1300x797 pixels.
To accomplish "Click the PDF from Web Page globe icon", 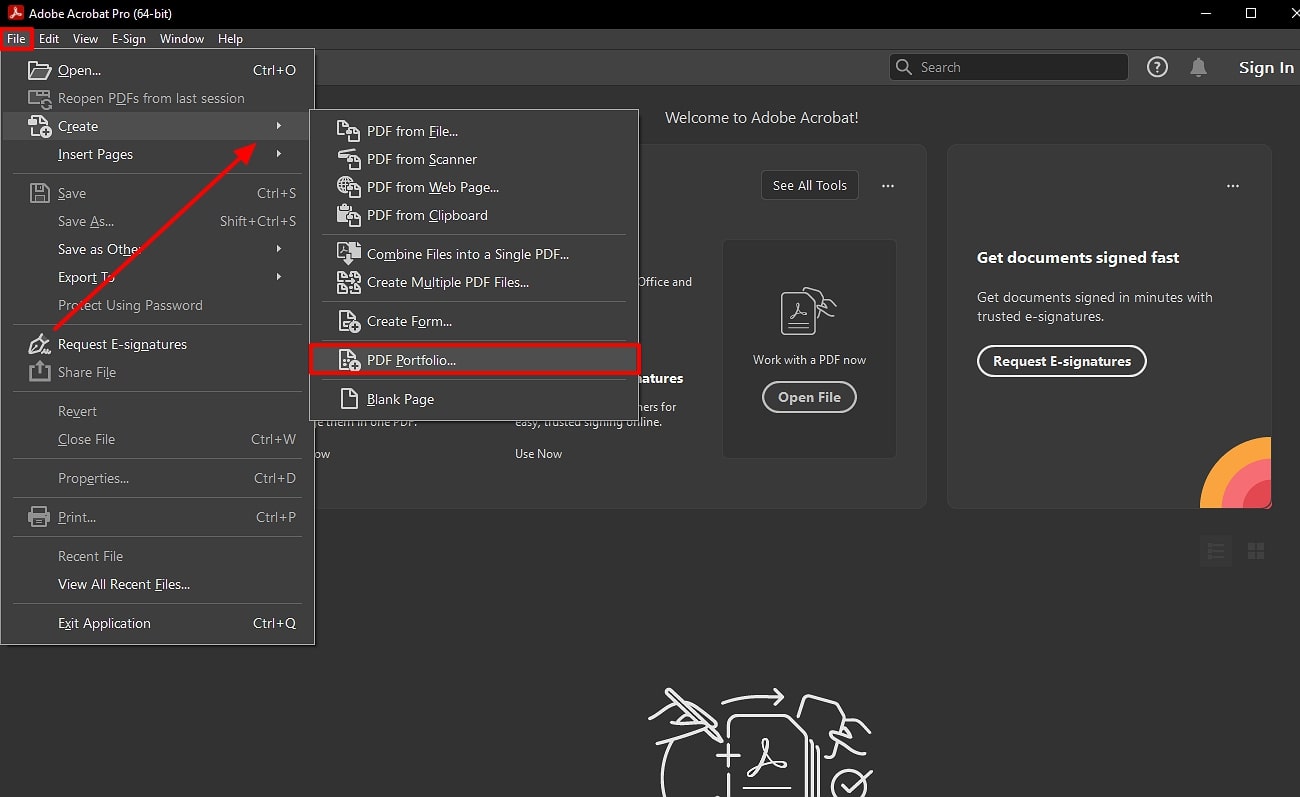I will tap(348, 187).
